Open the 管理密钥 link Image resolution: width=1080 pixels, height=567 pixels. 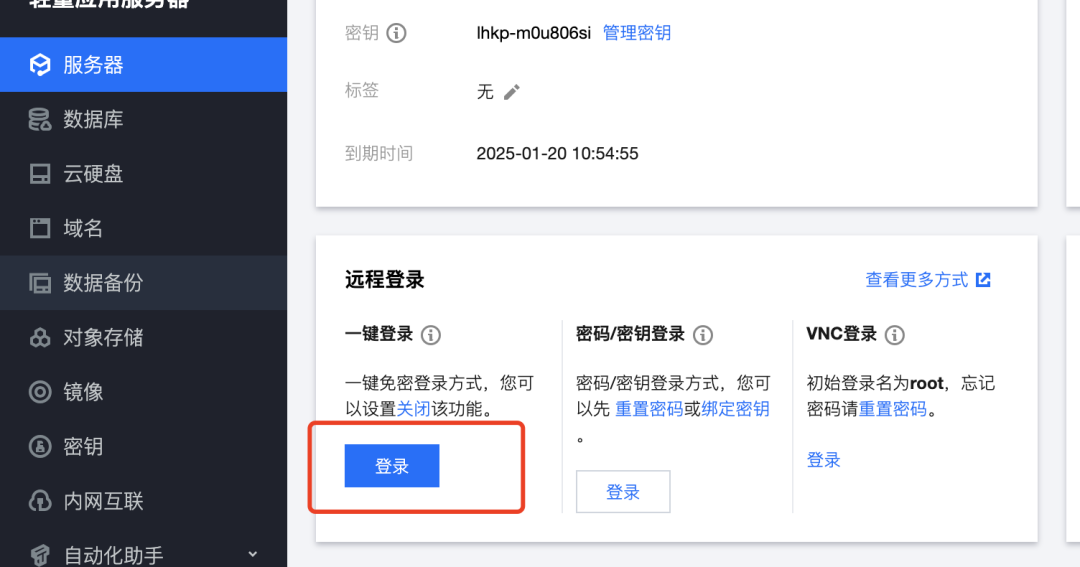pos(637,33)
